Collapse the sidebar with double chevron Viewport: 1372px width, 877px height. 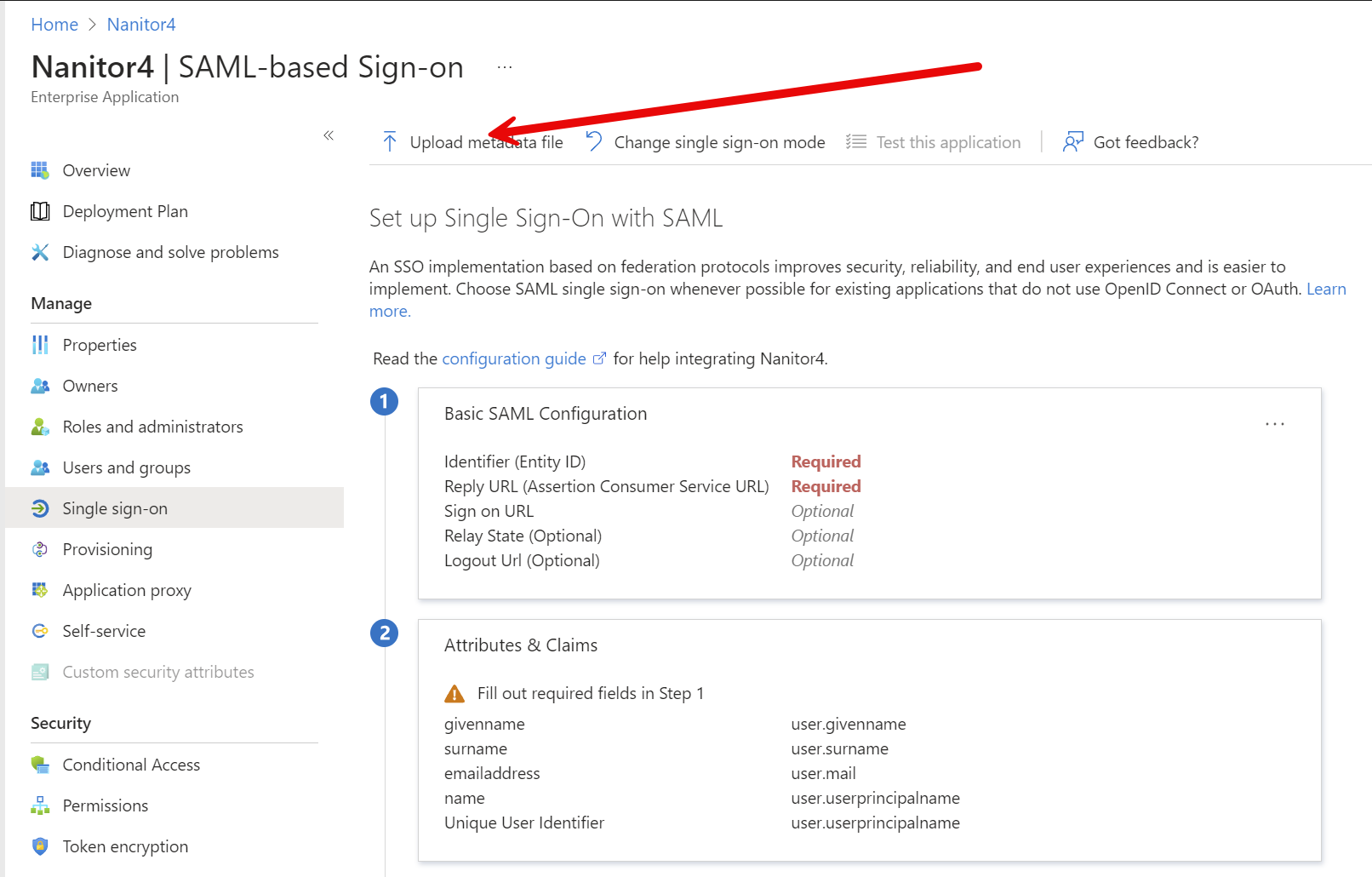coord(329,135)
